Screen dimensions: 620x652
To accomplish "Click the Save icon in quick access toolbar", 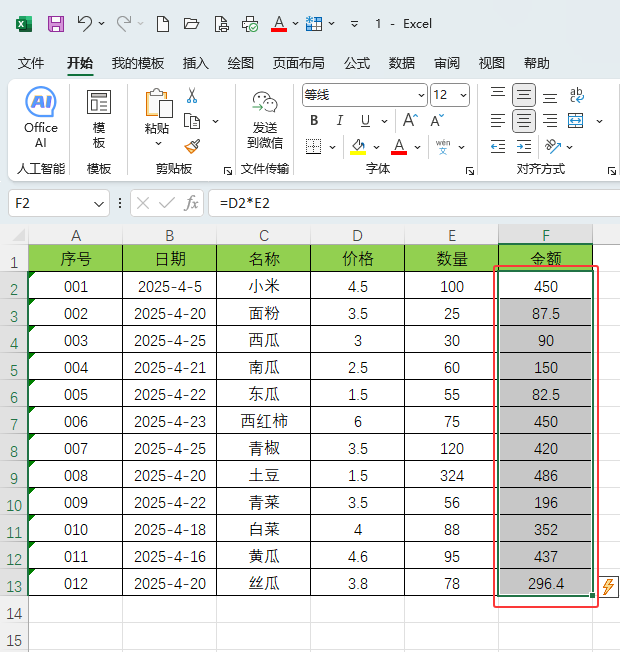I will pos(56,24).
